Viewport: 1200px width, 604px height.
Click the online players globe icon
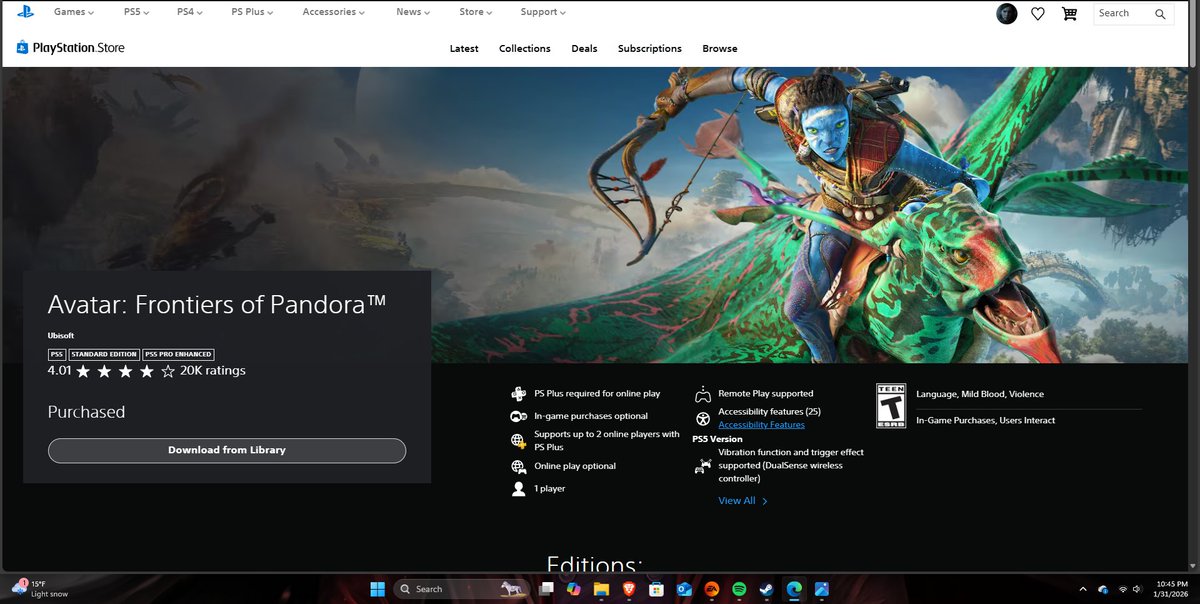[518, 441]
